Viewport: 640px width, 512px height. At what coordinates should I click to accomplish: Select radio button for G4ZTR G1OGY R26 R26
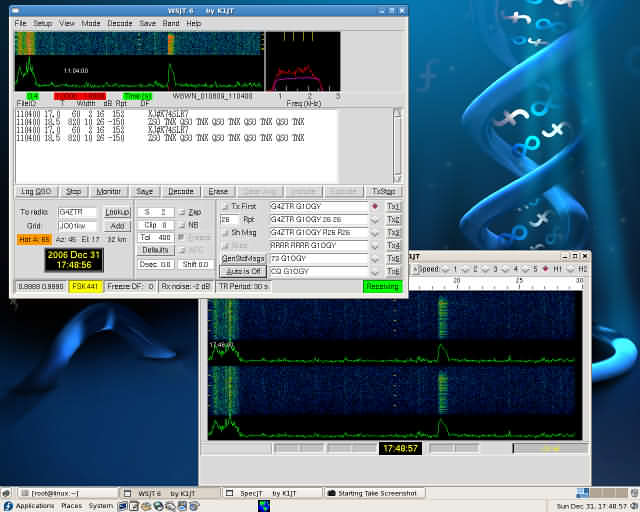click(x=375, y=233)
